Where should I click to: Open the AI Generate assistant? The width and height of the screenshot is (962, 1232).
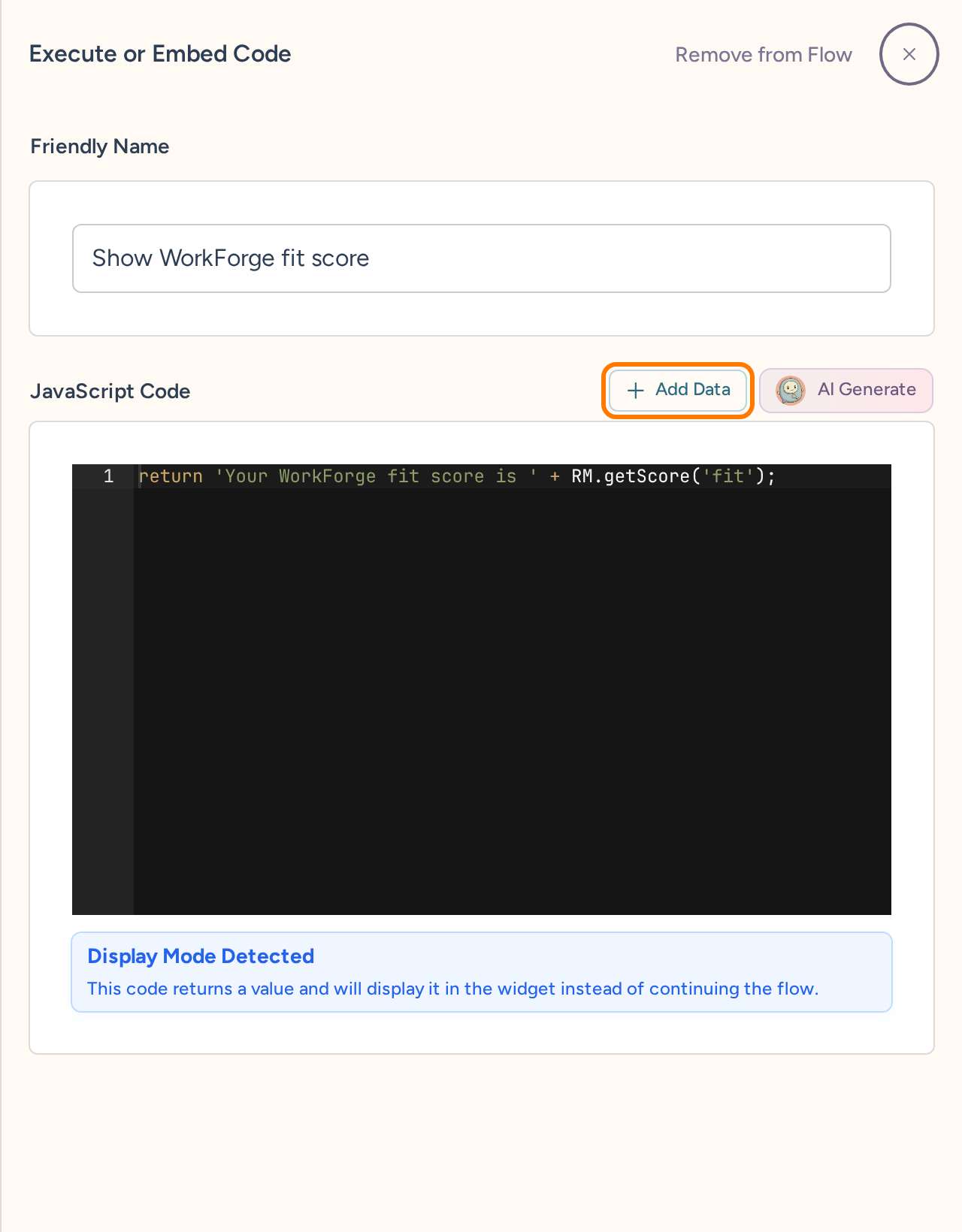(x=846, y=390)
